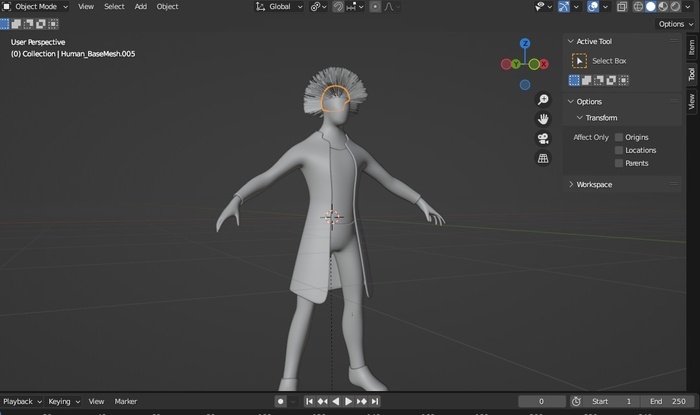Enable the Parents checkbox

pyautogui.click(x=619, y=163)
